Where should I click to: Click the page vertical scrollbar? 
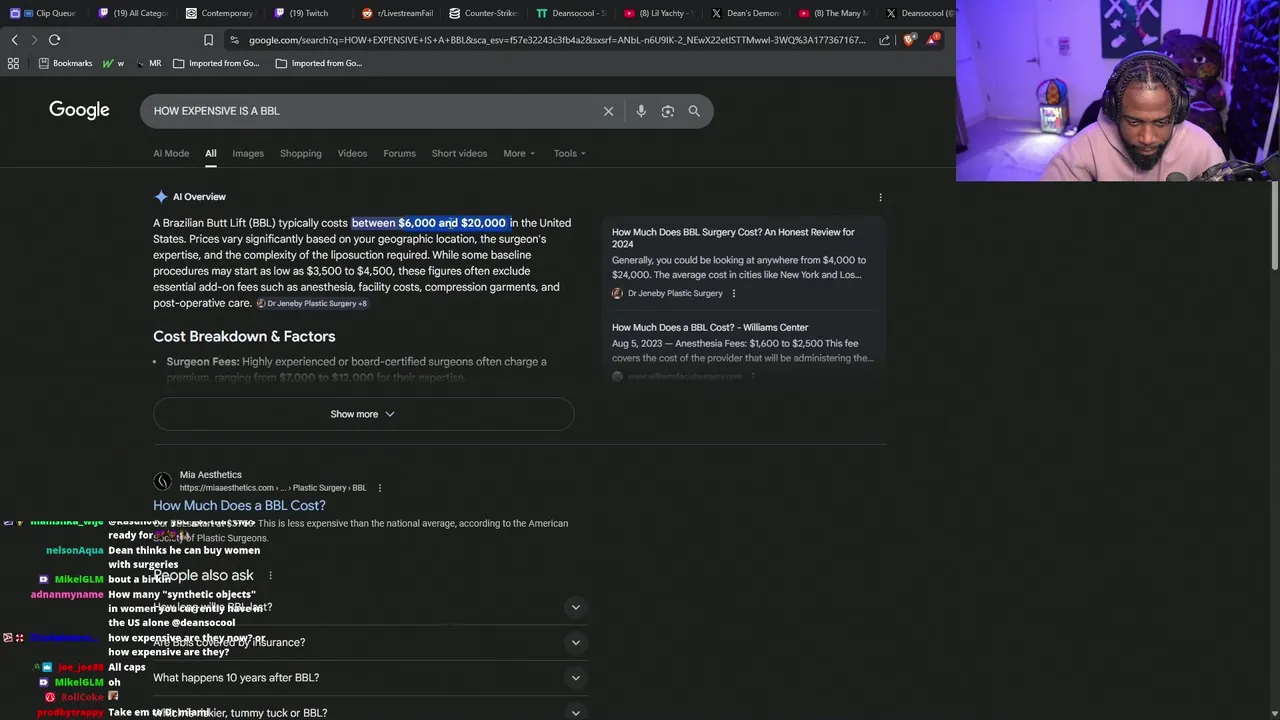pos(1275,225)
